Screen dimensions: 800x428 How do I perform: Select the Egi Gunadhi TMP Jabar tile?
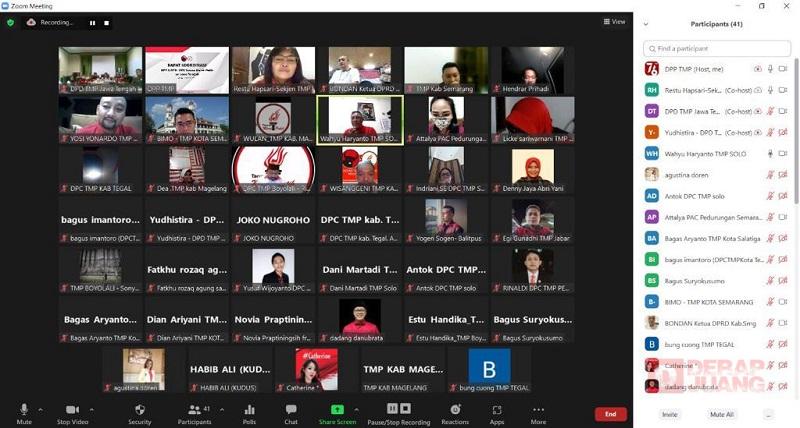[x=533, y=220]
